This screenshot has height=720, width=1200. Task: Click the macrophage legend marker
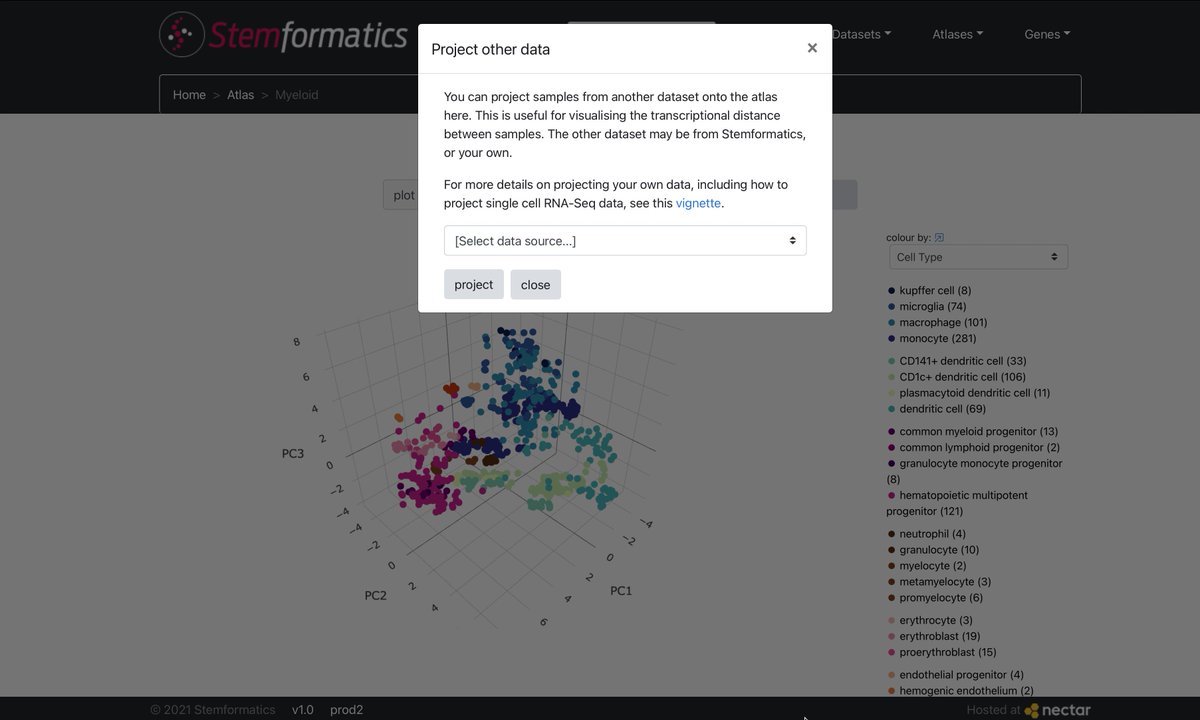point(891,323)
